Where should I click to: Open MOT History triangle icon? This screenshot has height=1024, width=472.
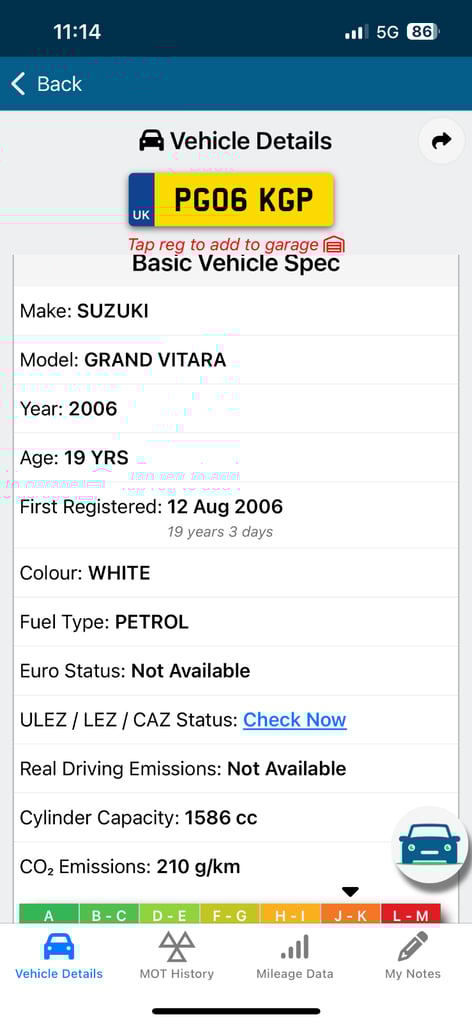coord(176,946)
